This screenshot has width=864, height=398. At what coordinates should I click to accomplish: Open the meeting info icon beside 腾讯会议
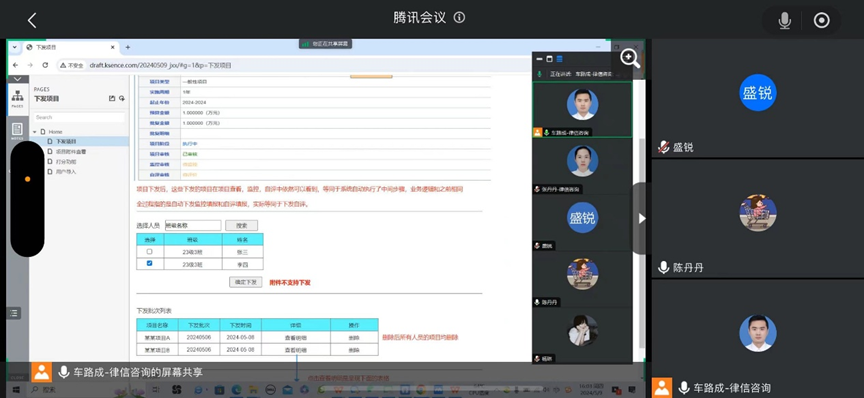[x=459, y=18]
